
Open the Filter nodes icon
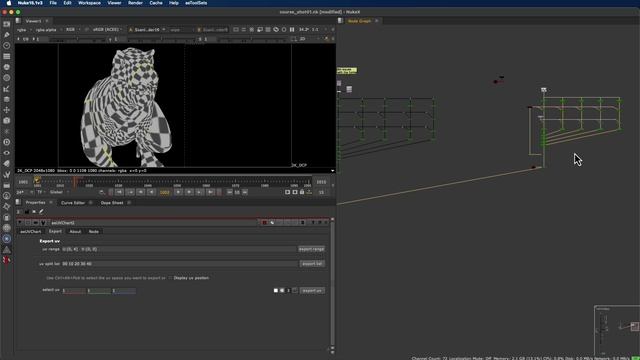(7, 78)
